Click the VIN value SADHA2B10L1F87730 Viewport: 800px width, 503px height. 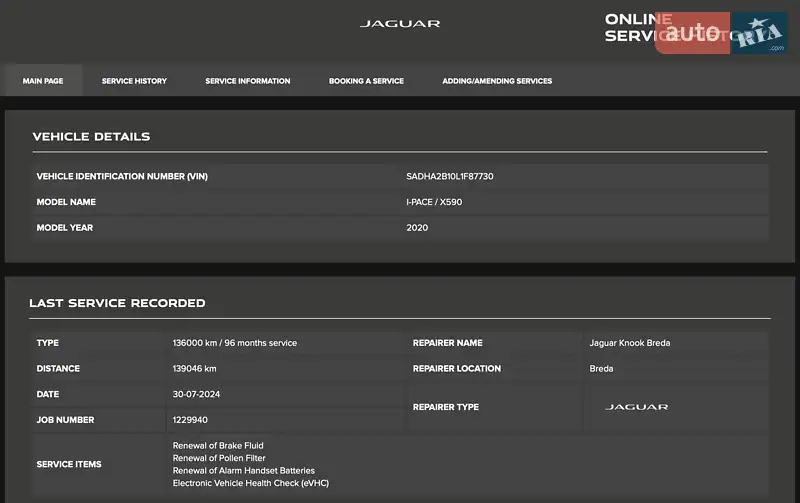click(x=449, y=176)
